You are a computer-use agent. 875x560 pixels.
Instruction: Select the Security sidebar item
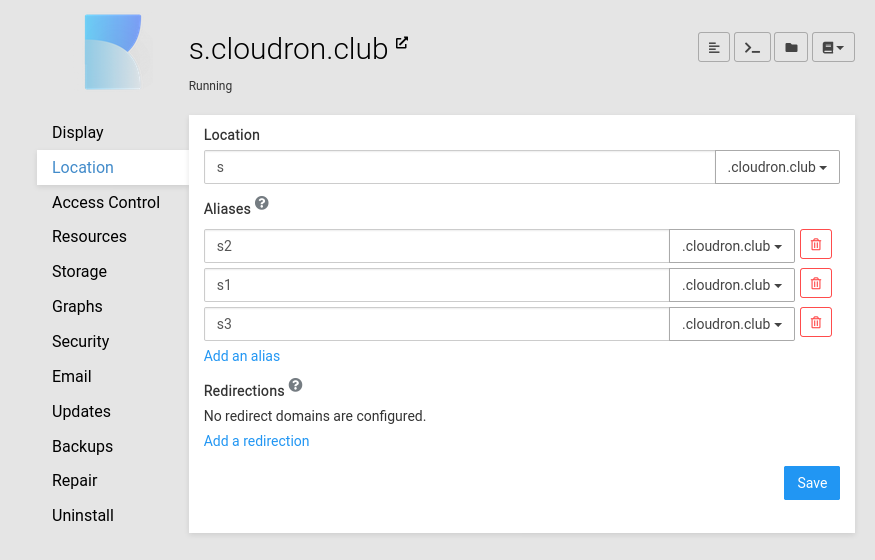(x=81, y=341)
